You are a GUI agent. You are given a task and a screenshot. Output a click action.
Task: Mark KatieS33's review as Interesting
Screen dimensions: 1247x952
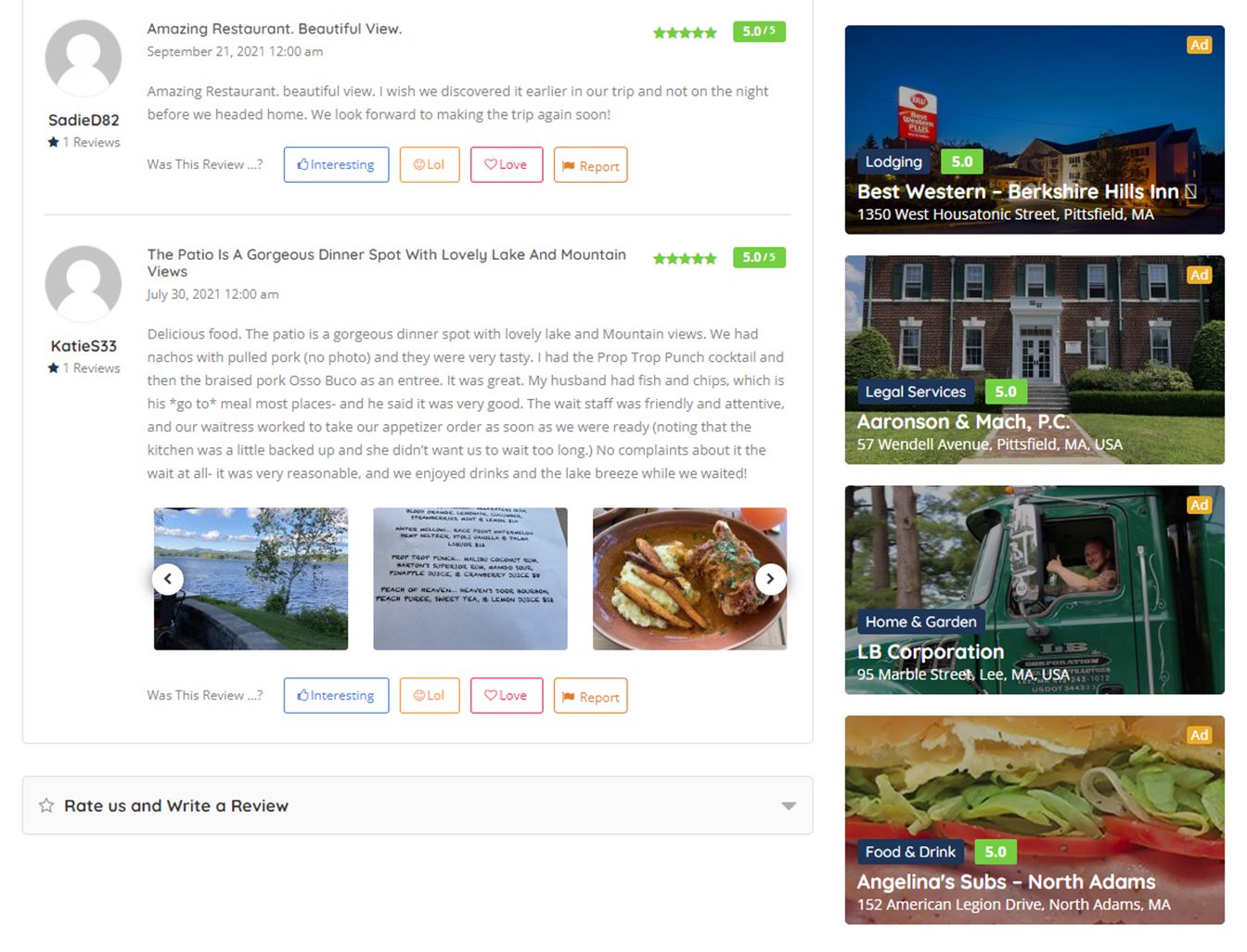coord(336,695)
